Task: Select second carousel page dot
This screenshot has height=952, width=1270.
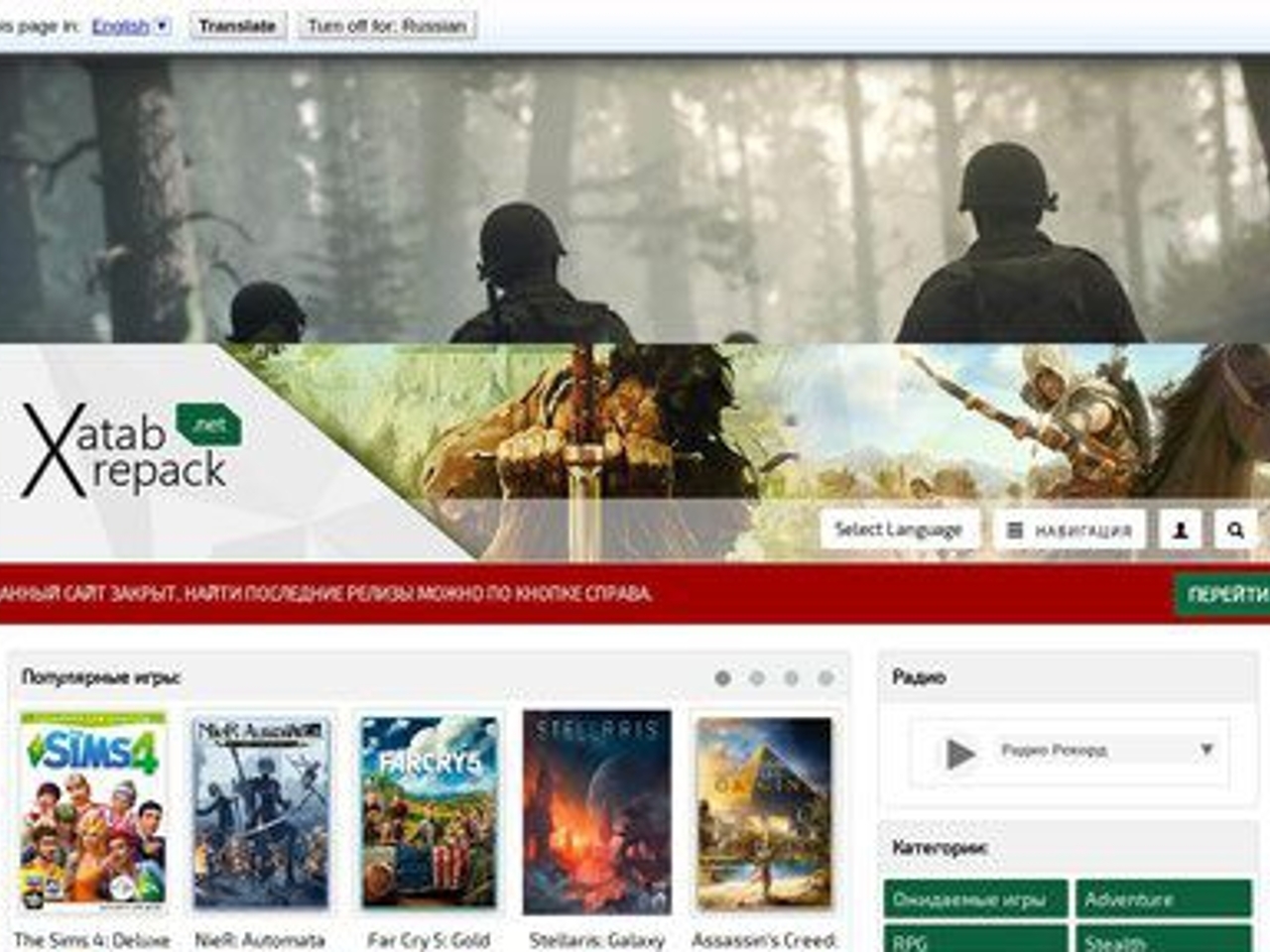Action: [x=757, y=678]
